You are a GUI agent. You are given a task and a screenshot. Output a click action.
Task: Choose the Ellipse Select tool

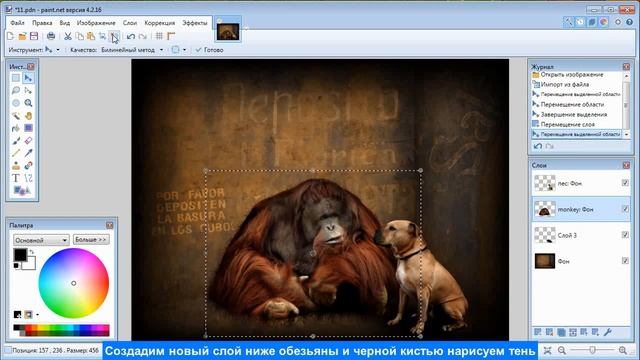[16, 103]
